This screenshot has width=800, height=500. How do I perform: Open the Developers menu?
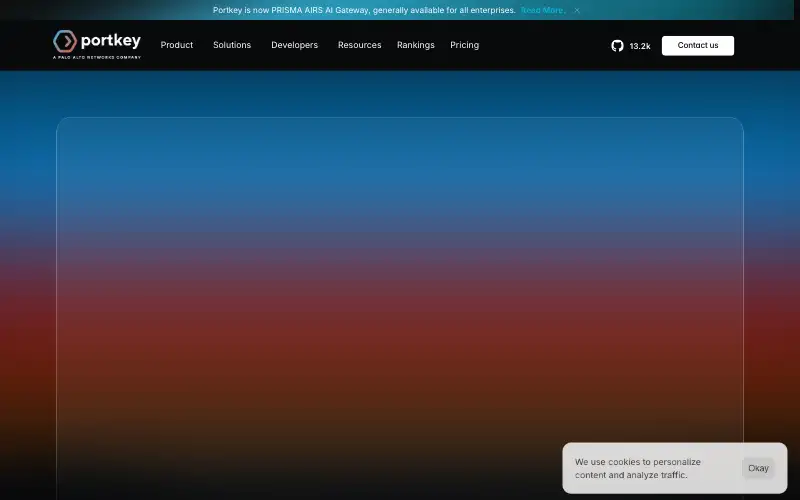pyautogui.click(x=294, y=45)
